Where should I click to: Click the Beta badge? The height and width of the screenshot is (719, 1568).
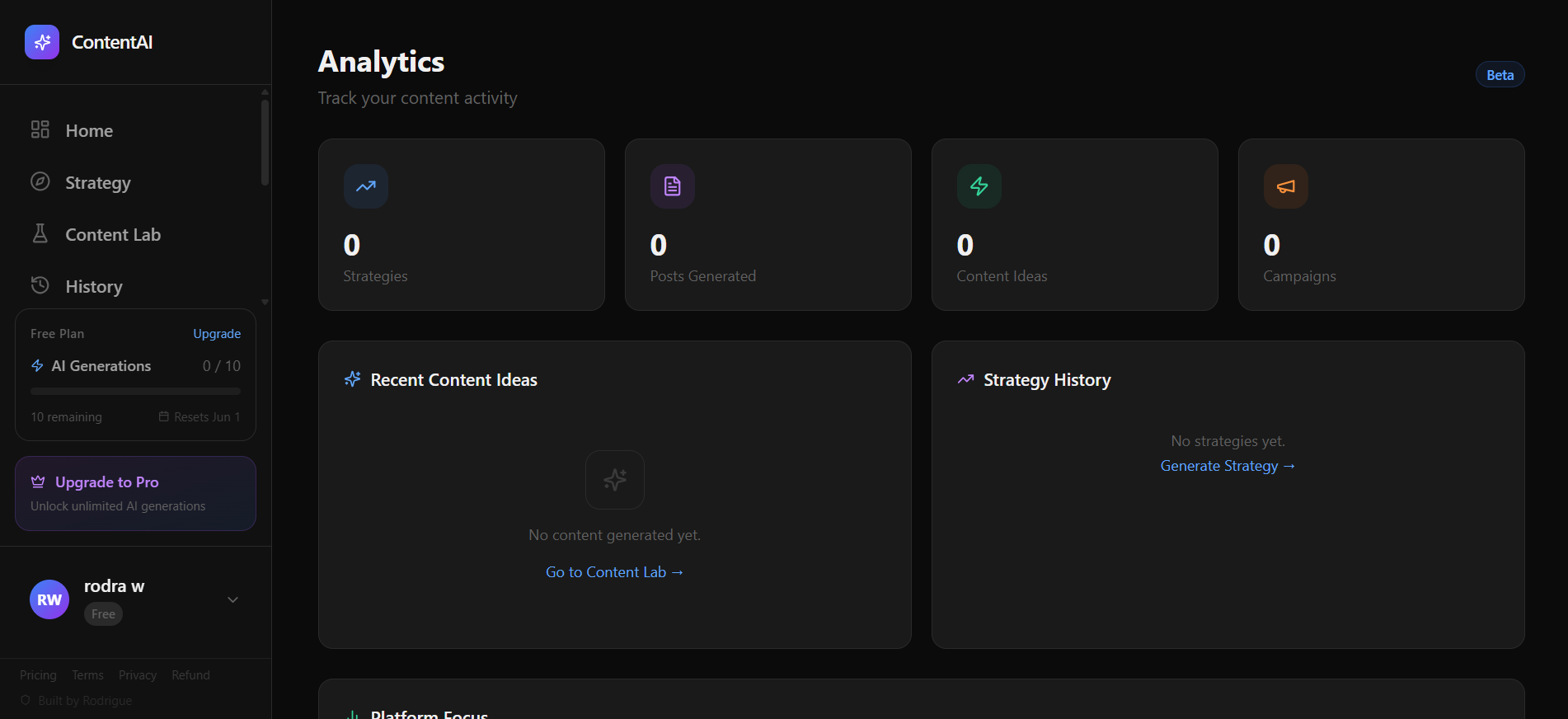(x=1500, y=74)
